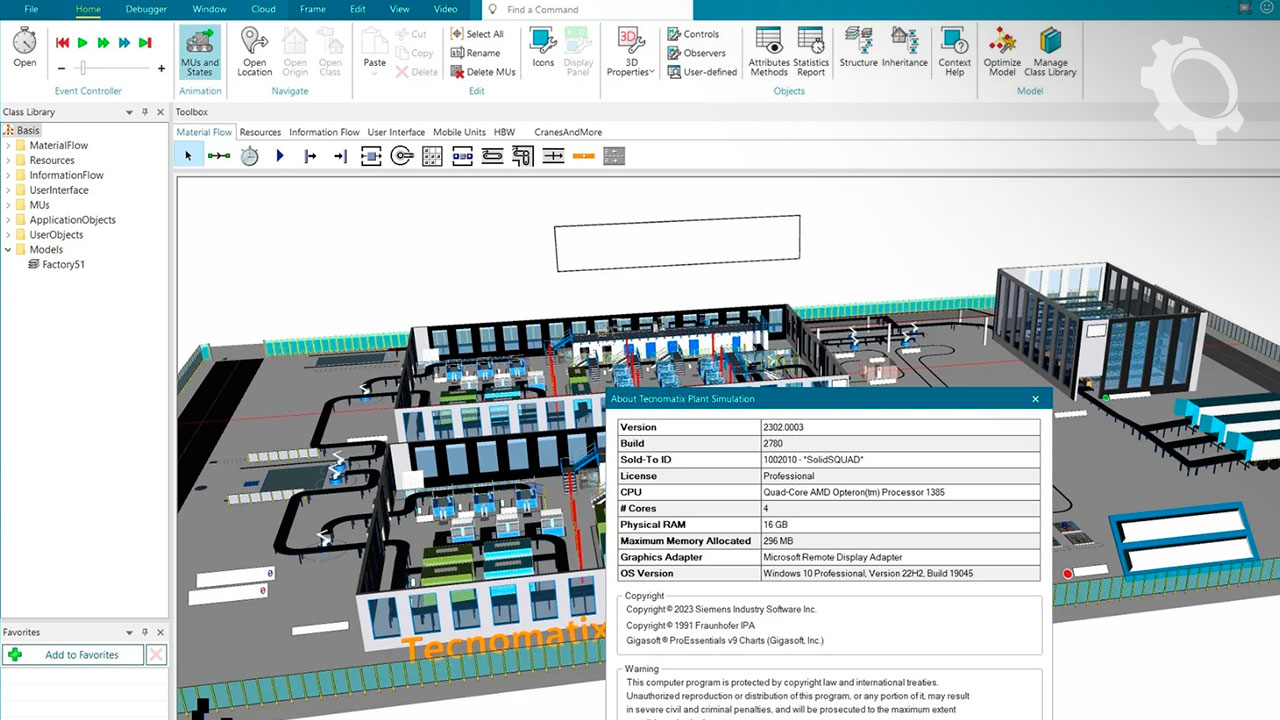Click the green-red Stop-at-end simulation button
This screenshot has height=720, width=1280.
145,43
